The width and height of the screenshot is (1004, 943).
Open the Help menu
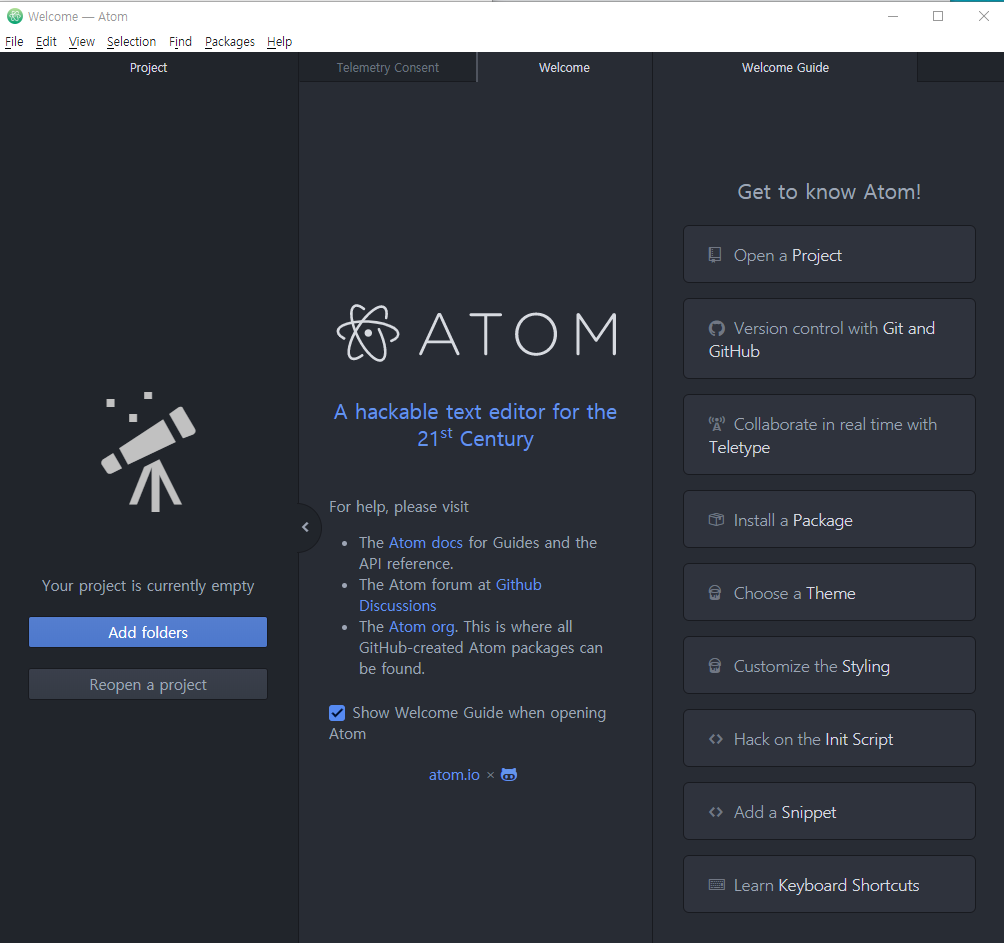tap(279, 42)
